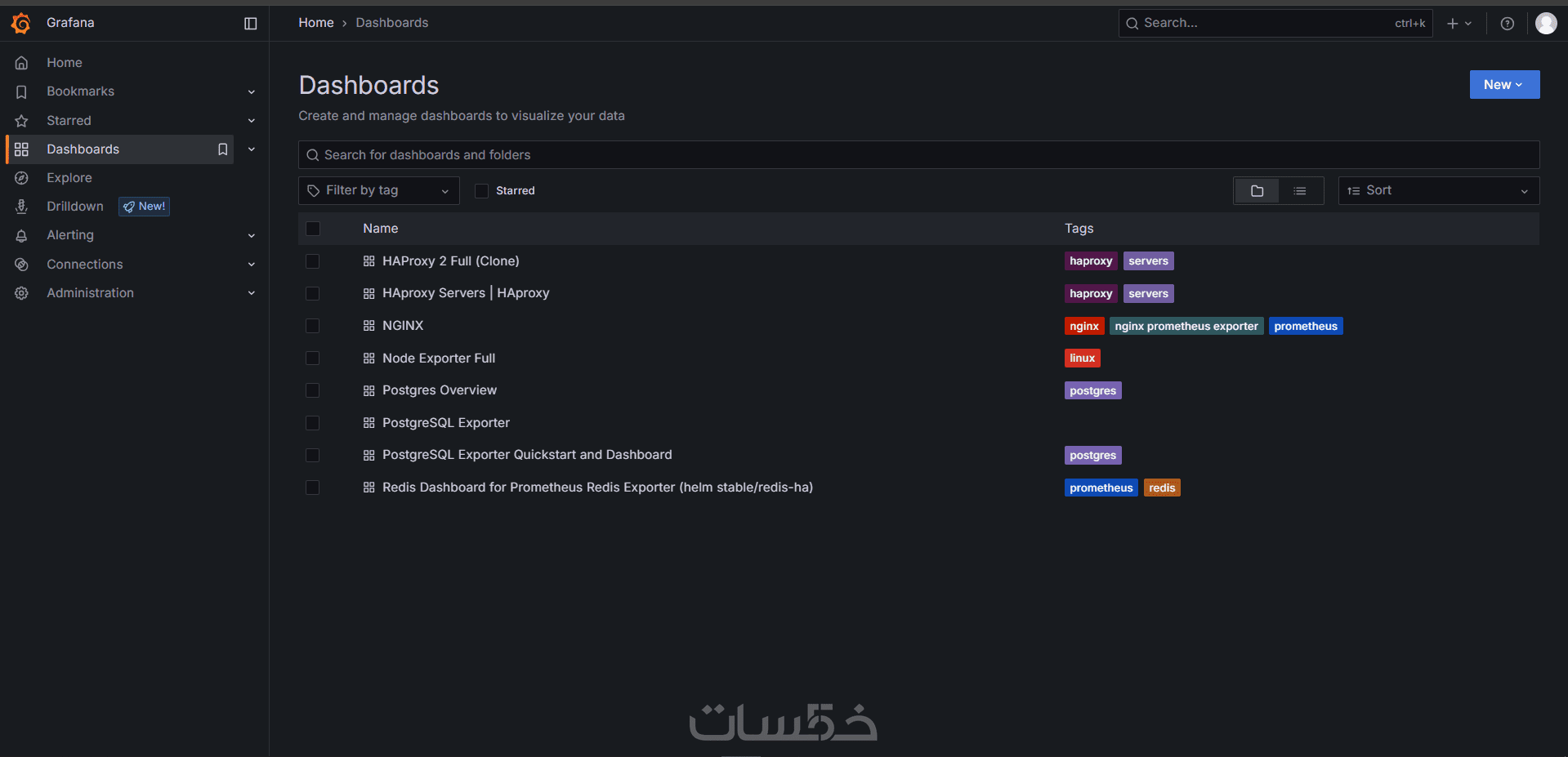Image resolution: width=1568 pixels, height=757 pixels.
Task: Open Bookmarks in the sidebar menu
Action: pyautogui.click(x=80, y=91)
